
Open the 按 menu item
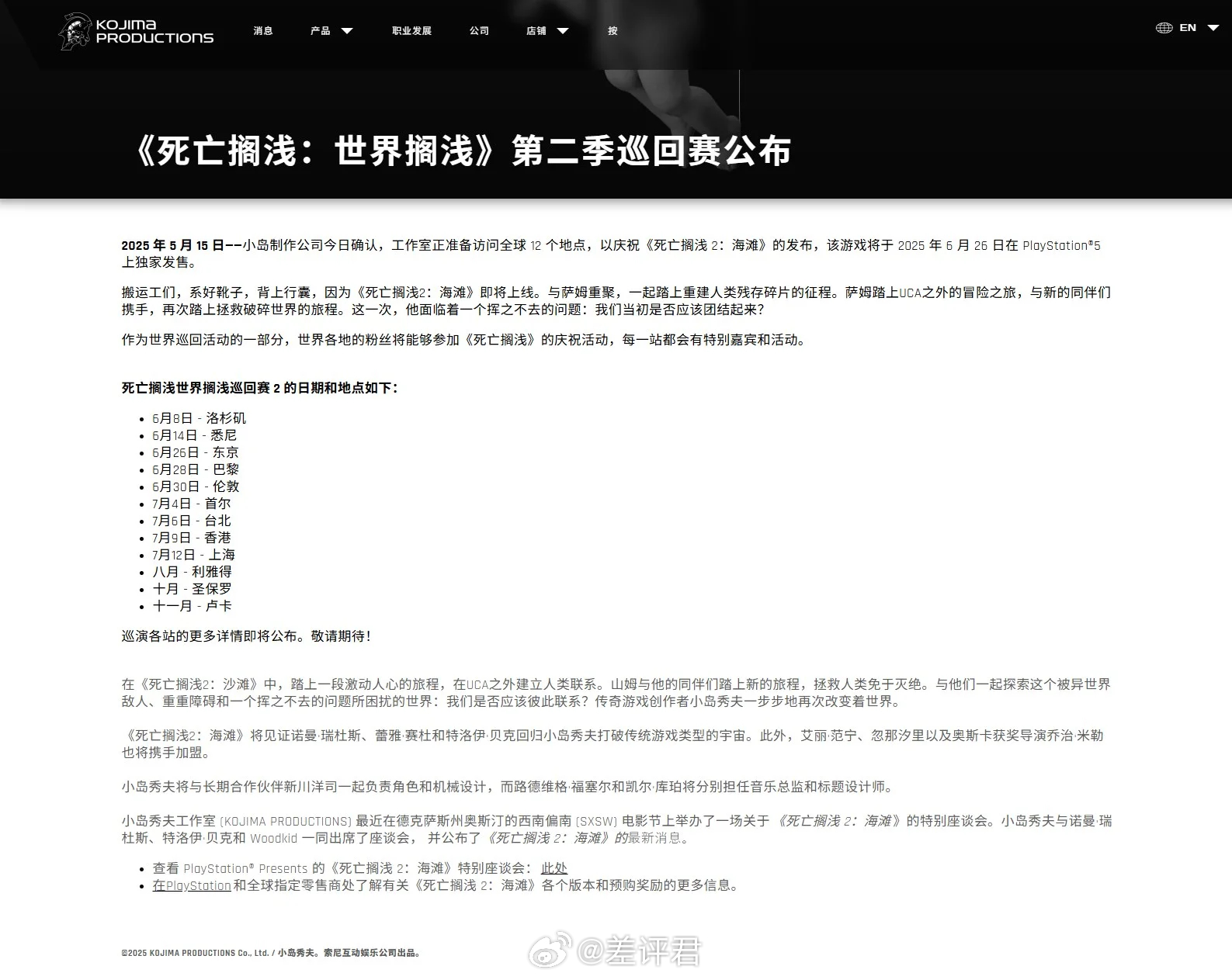pyautogui.click(x=613, y=31)
